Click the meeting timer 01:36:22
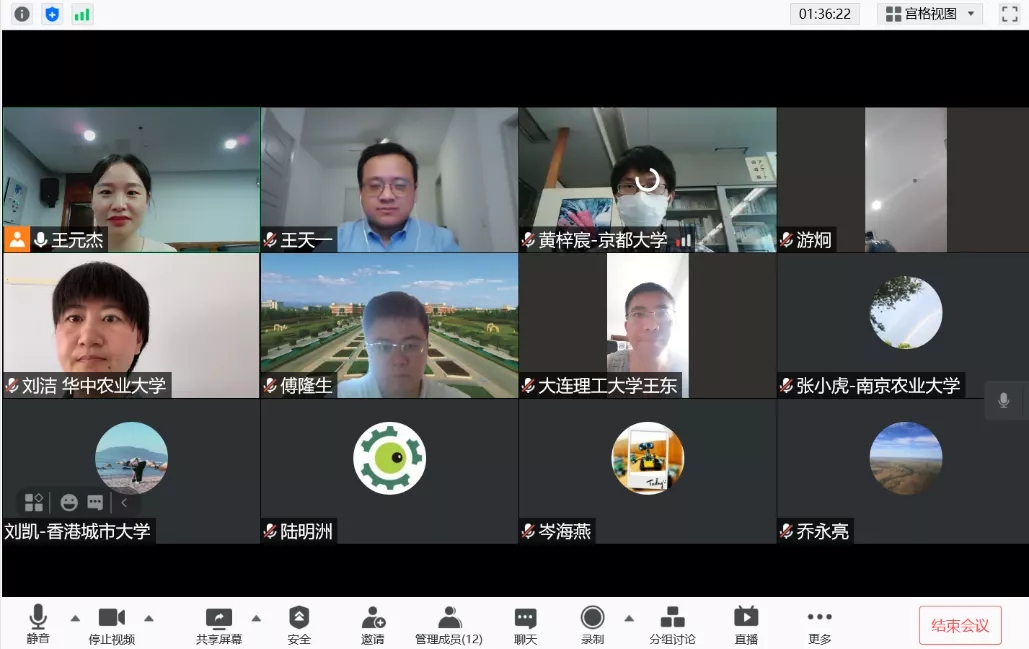The image size is (1029, 649). pyautogui.click(x=824, y=14)
